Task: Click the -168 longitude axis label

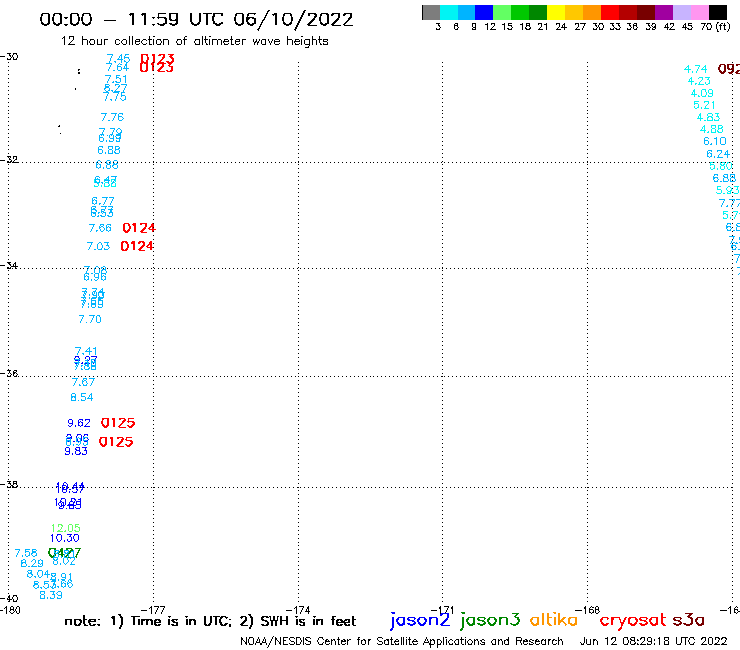Action: [x=588, y=610]
